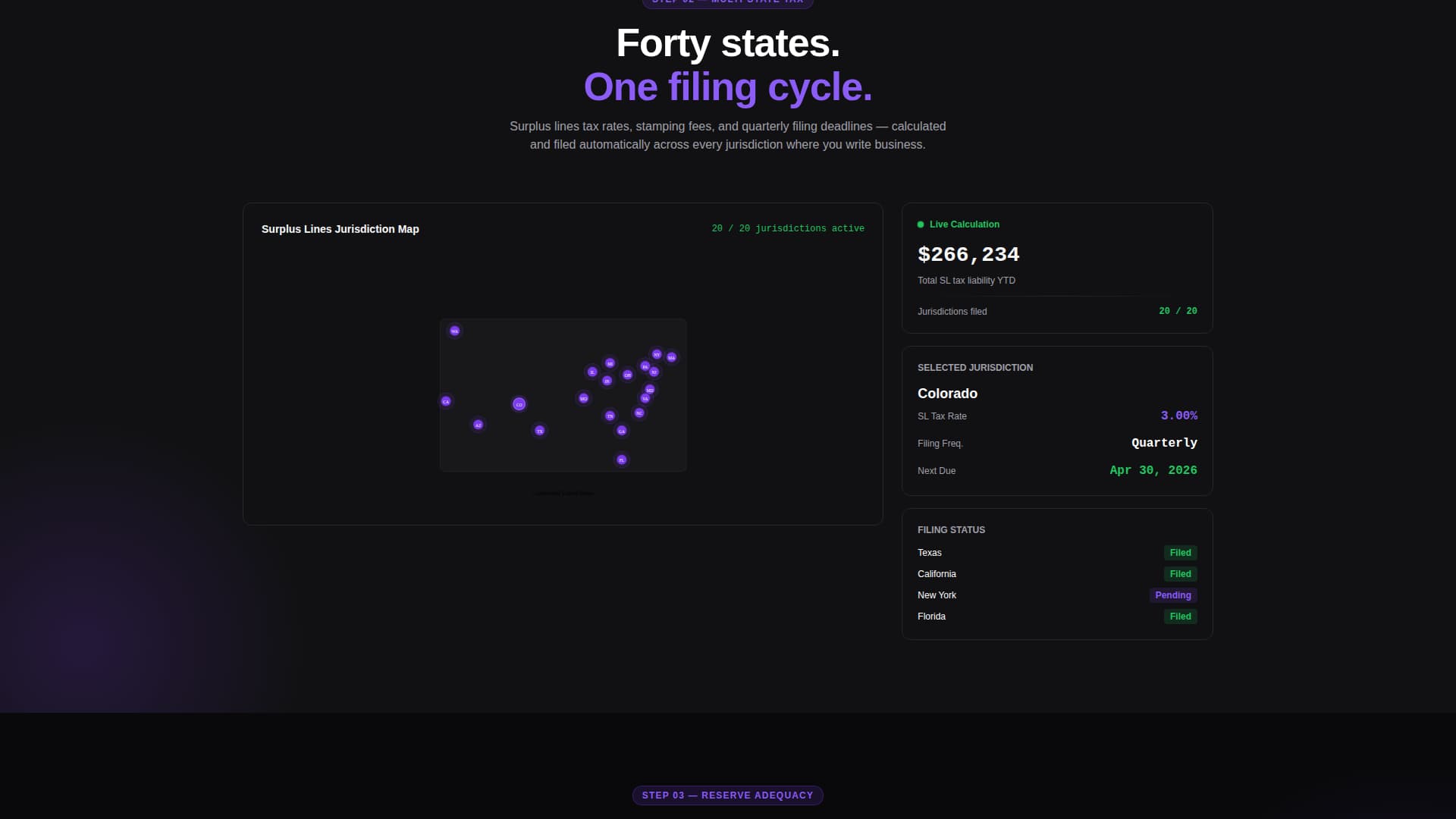Select the FL marker on the map
The image size is (1456, 819).
pyautogui.click(x=621, y=460)
